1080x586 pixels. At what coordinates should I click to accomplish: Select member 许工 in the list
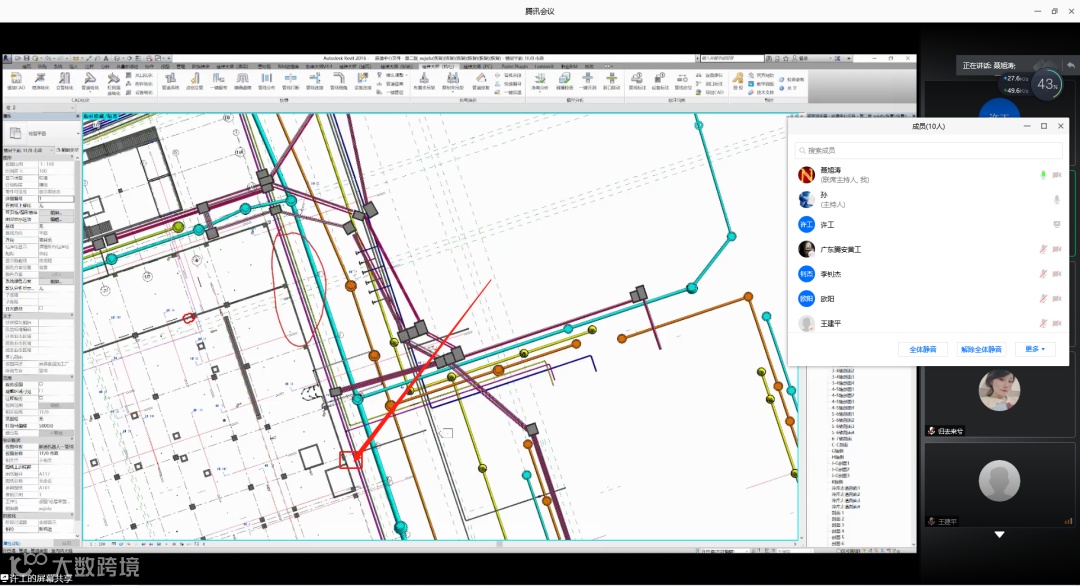[x=928, y=224]
